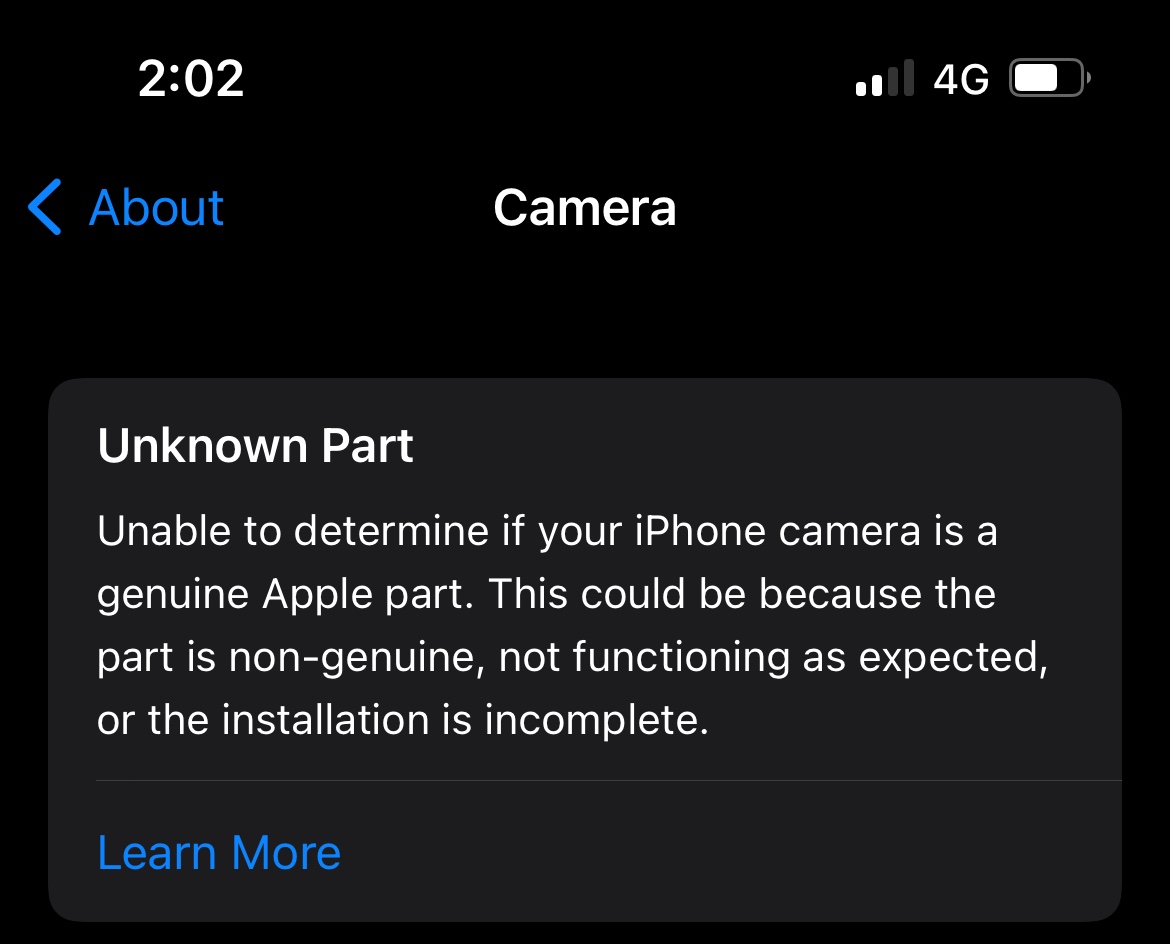Tap the cellular signal bars icon
The image size is (1170, 944).
click(x=884, y=78)
